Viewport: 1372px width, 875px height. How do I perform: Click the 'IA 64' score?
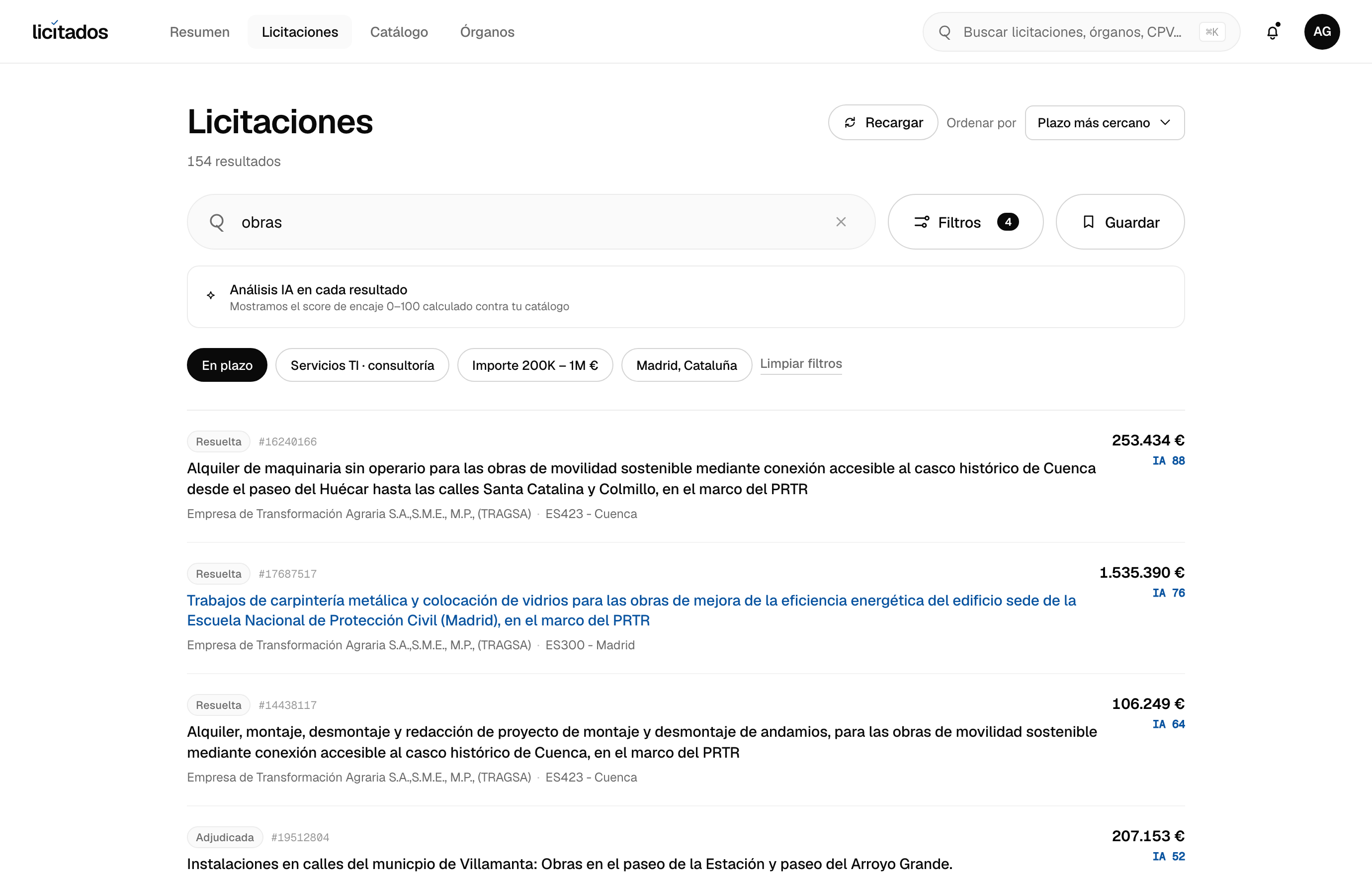[x=1169, y=723]
